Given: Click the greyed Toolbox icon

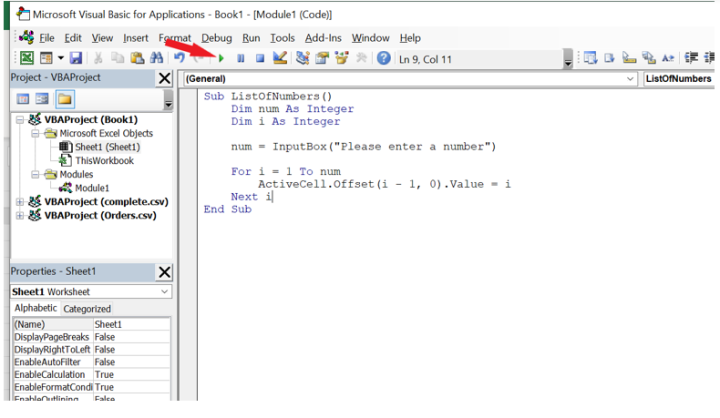Looking at the screenshot, I should click(361, 58).
